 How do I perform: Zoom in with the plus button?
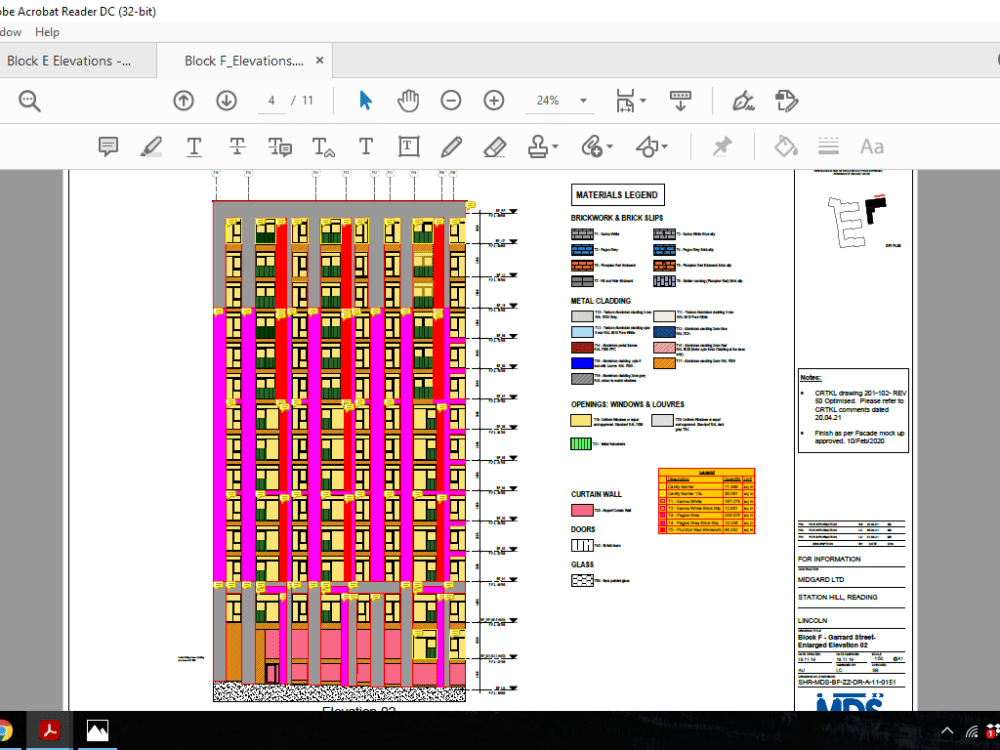(494, 101)
